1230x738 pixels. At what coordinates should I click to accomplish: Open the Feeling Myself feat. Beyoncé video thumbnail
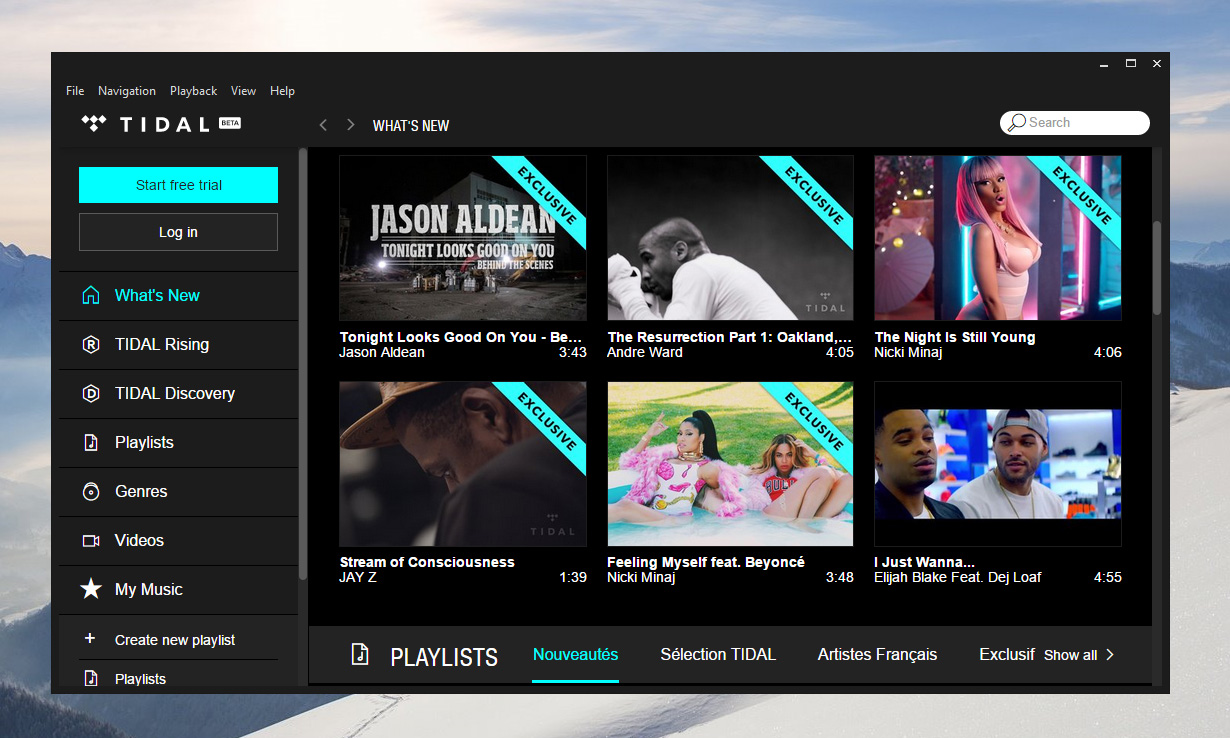coord(730,464)
